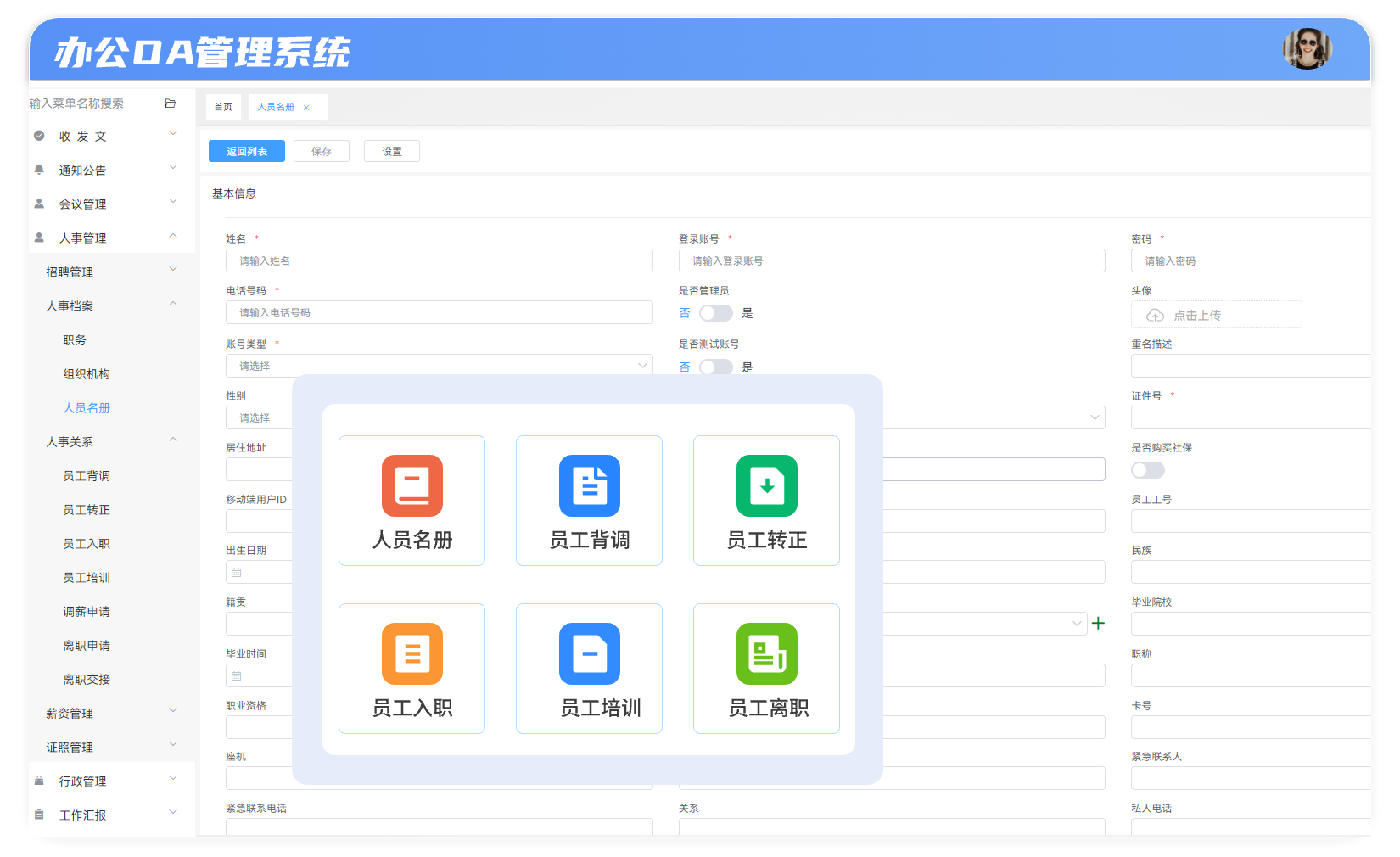
Task: Click the folder icon beside menu search
Action: point(170,104)
